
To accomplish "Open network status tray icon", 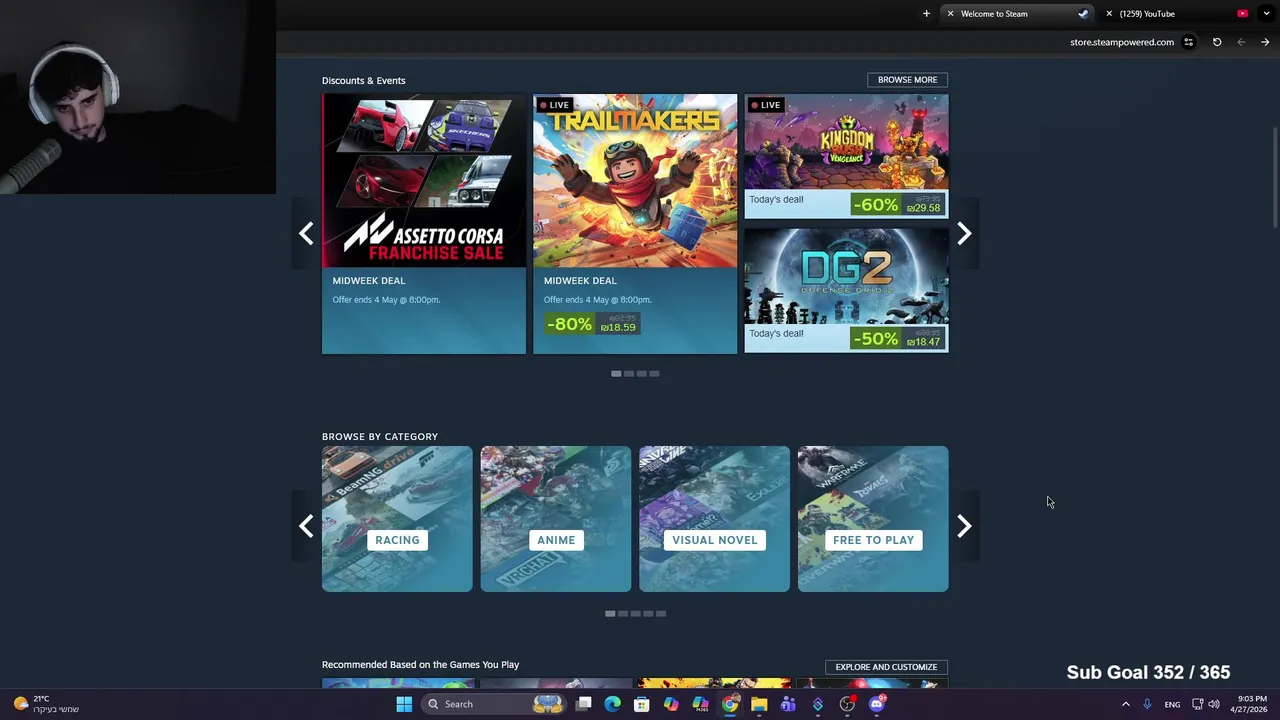I will (1198, 704).
